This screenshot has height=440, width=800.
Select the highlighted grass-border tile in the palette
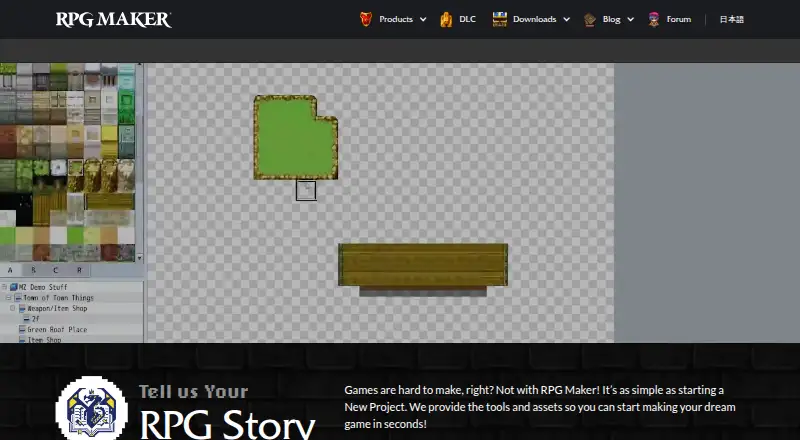tap(76, 167)
